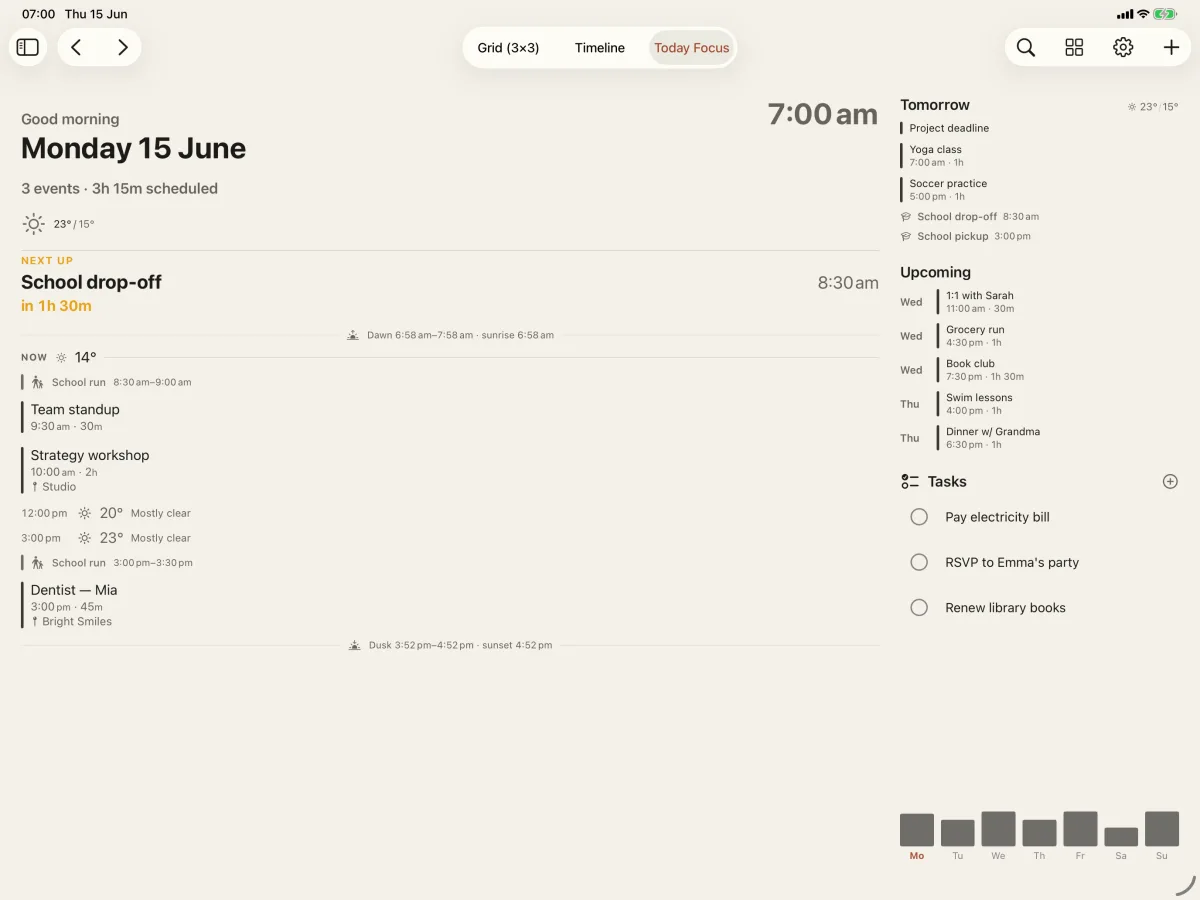Select Wednesday bar in week load chart
Image resolution: width=1200 pixels, height=900 pixels.
pos(998,829)
